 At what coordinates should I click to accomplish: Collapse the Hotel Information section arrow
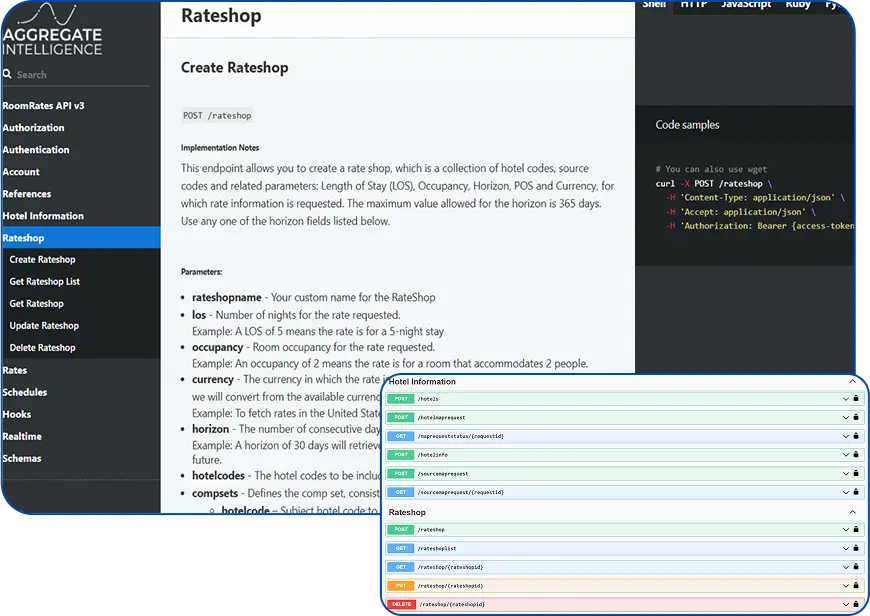coord(853,381)
